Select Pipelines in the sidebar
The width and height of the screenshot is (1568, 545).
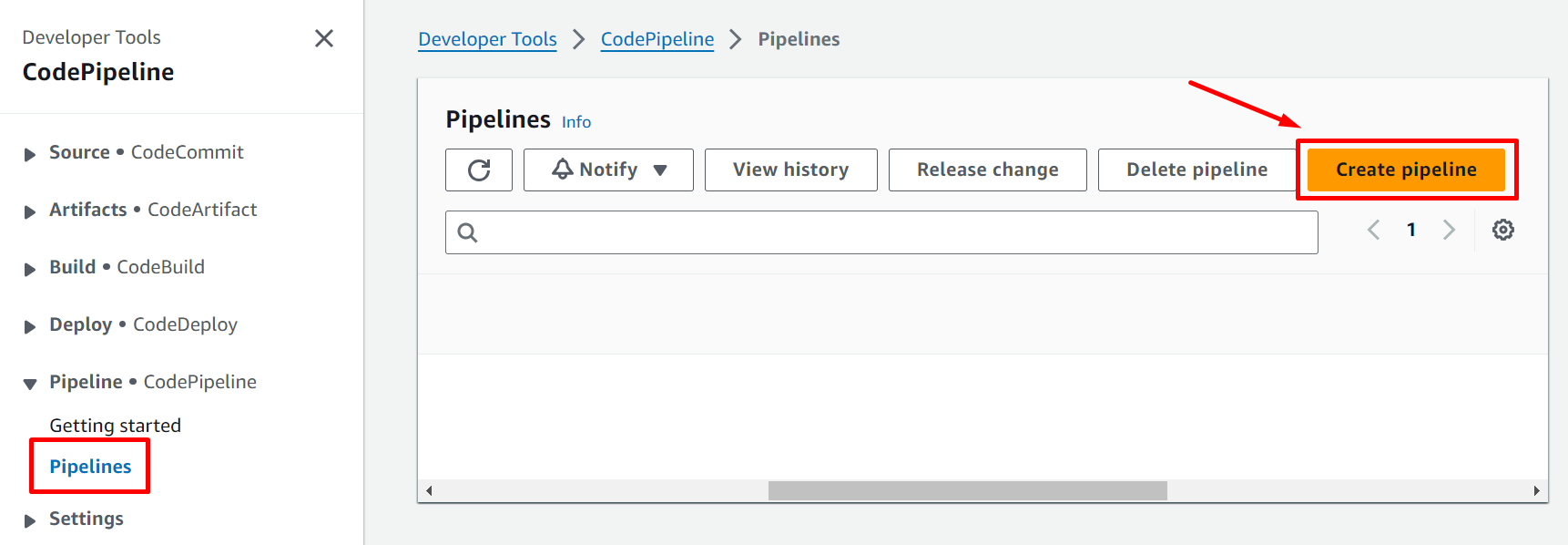(90, 467)
